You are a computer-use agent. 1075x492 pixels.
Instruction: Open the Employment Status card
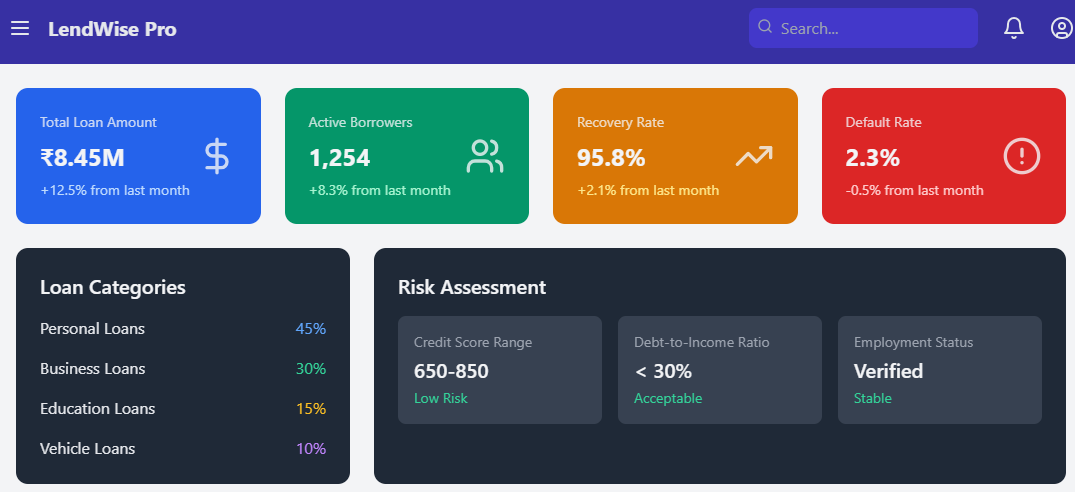(940, 370)
